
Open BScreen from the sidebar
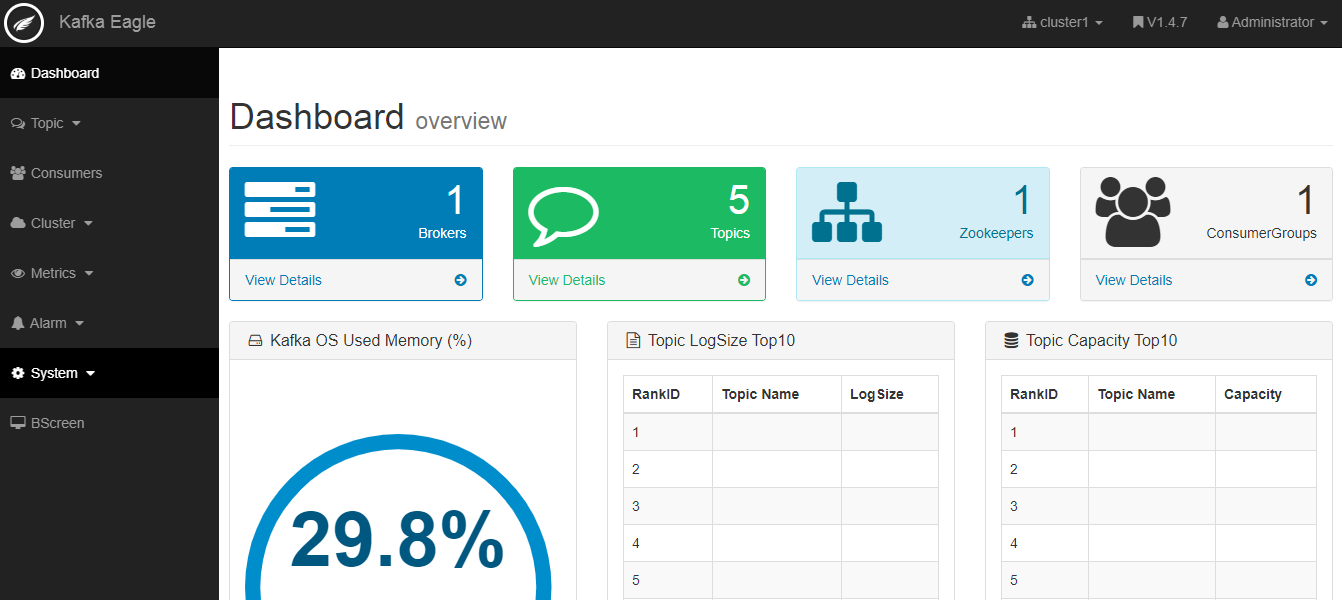point(57,423)
